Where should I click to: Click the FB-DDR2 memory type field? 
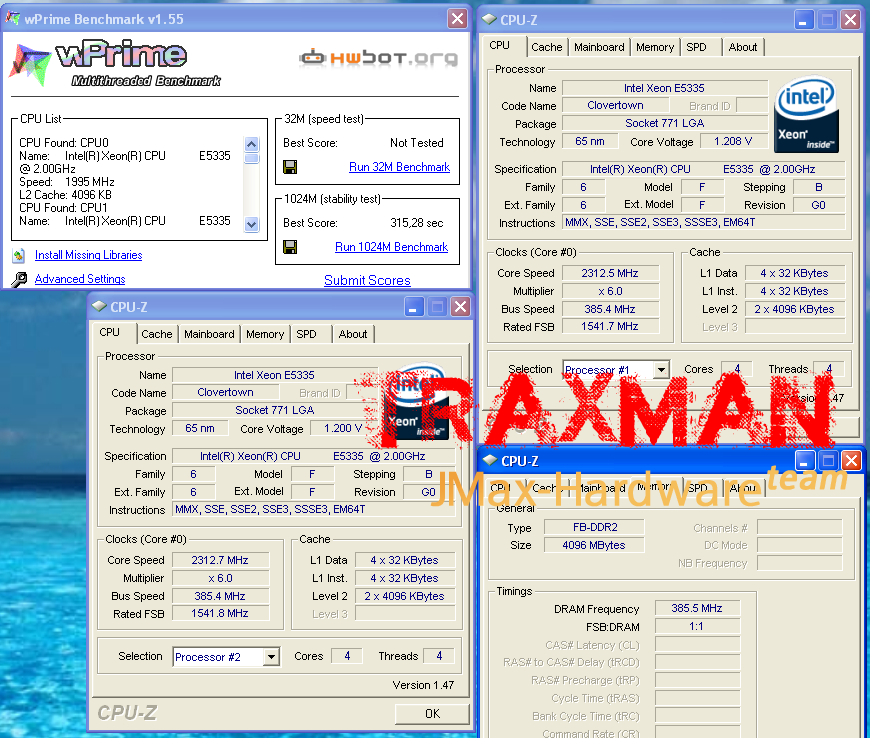pyautogui.click(x=594, y=527)
